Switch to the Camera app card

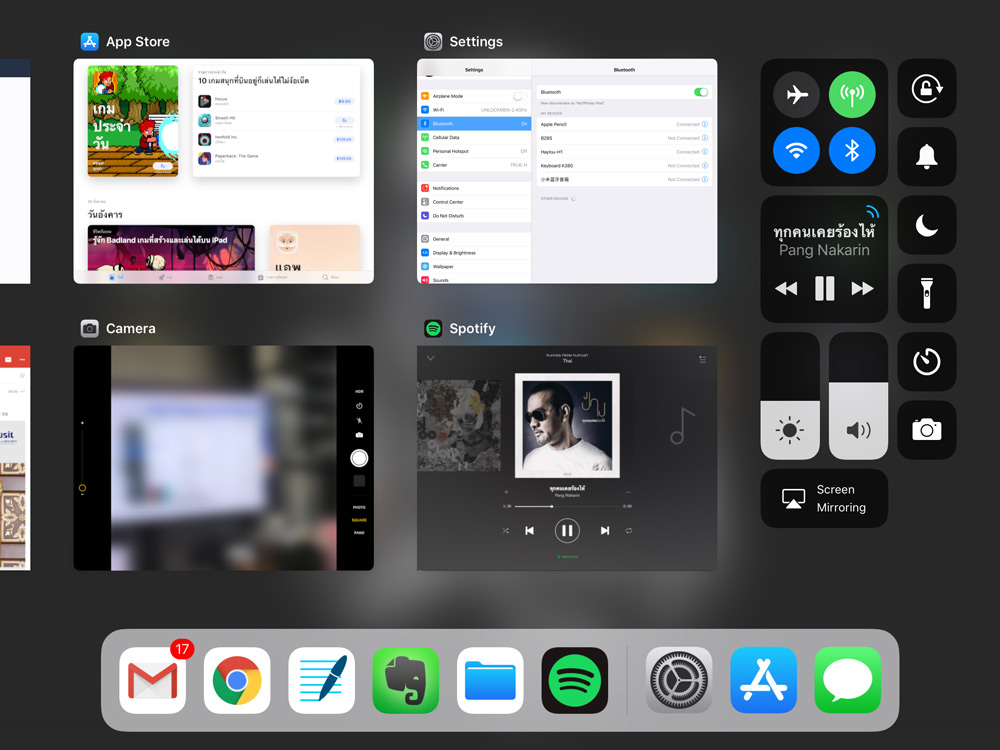click(223, 458)
